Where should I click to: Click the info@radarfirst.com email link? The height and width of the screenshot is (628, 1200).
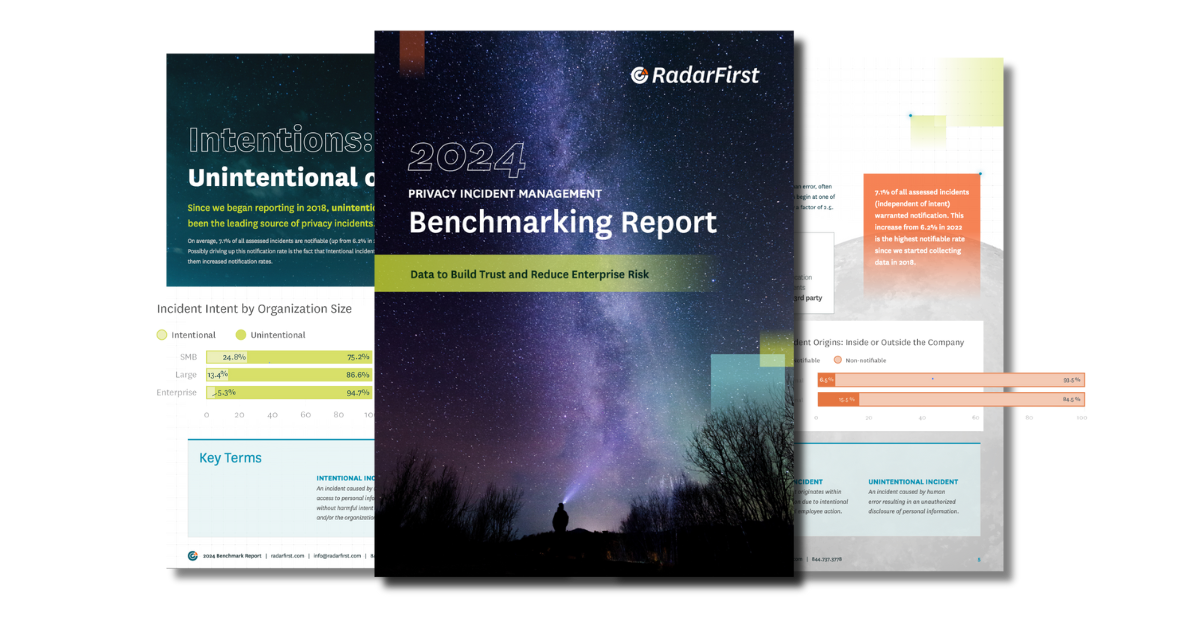tap(337, 555)
